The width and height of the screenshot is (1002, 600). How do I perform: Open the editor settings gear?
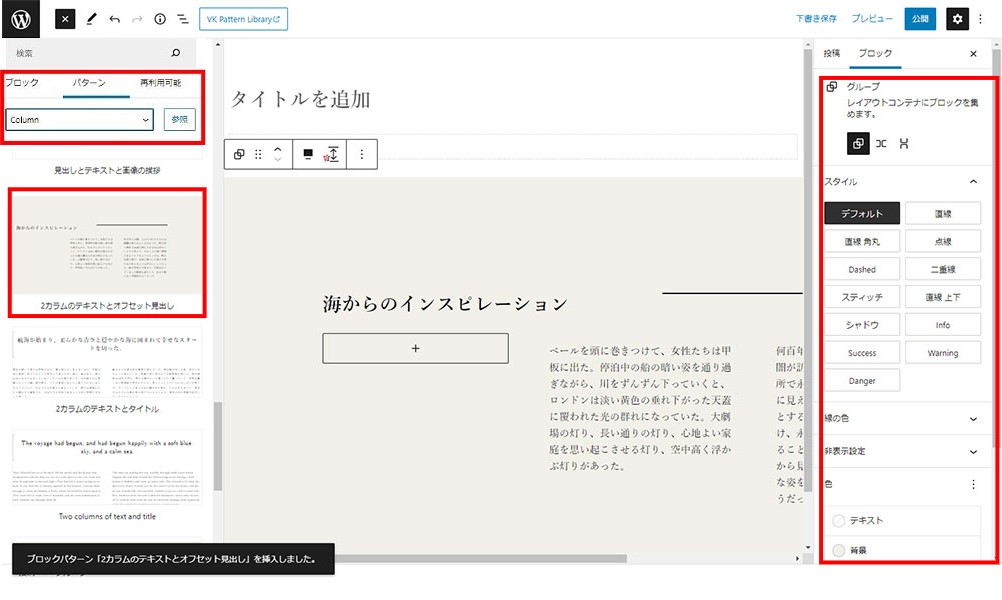click(958, 18)
